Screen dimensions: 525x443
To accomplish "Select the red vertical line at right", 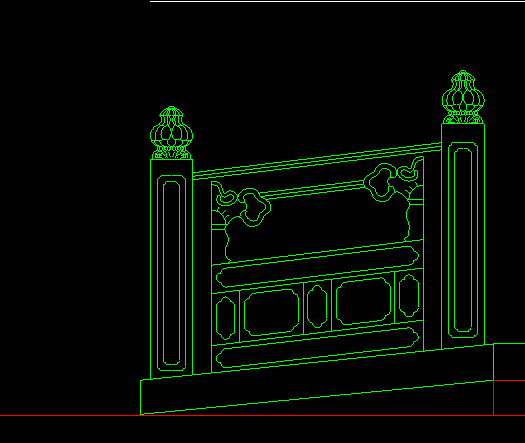I will [494, 398].
